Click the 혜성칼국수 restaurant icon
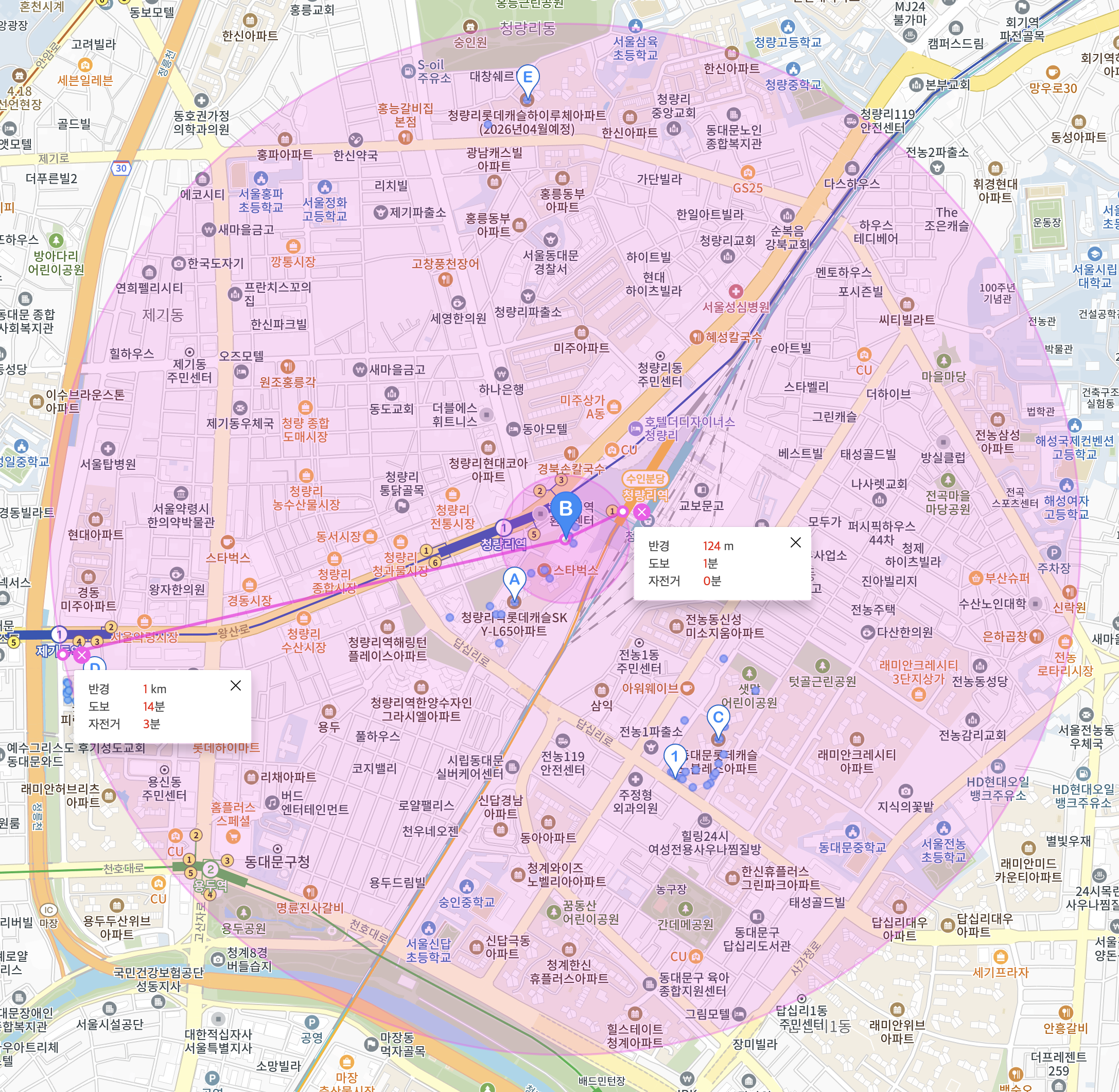Viewport: 1119px width, 1092px height. click(x=696, y=337)
